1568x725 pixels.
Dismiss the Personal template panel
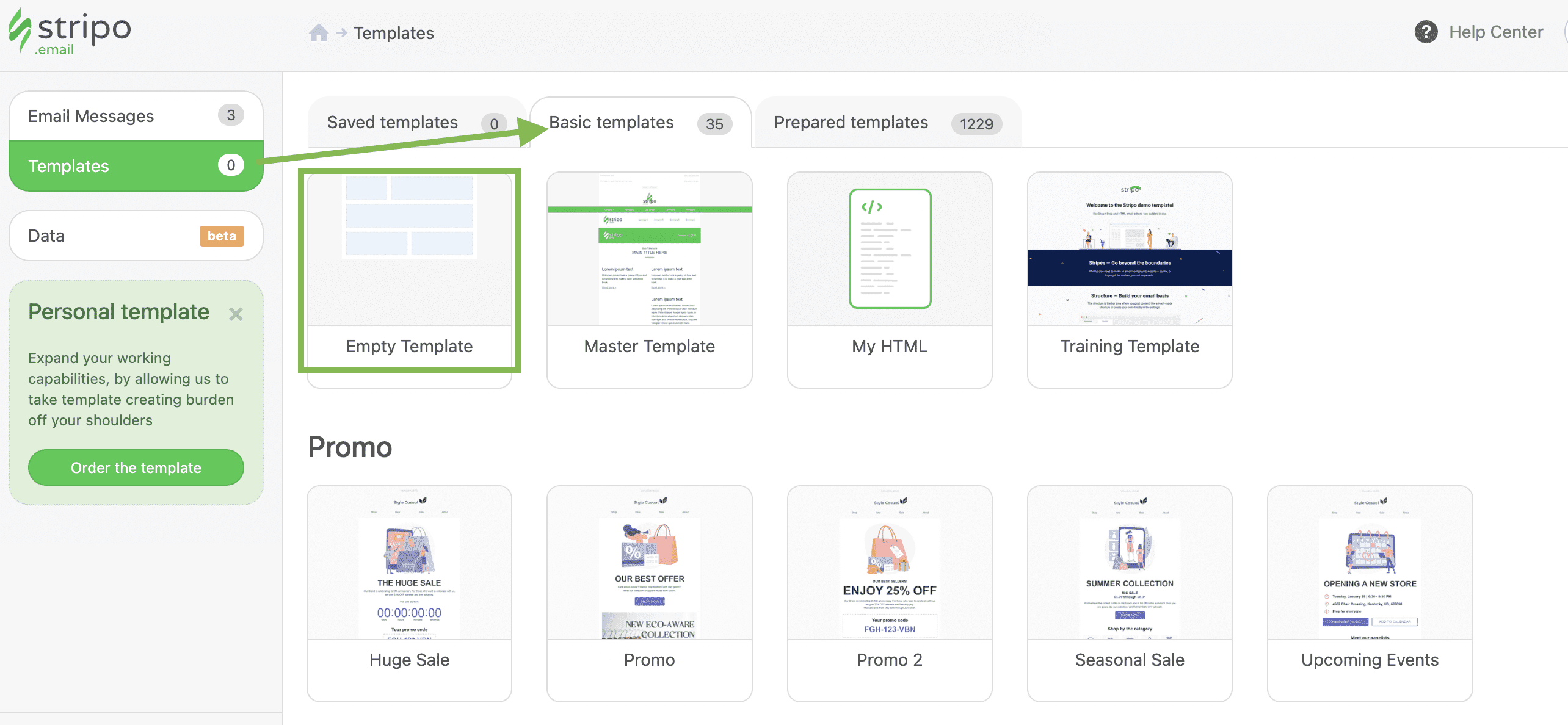pyautogui.click(x=236, y=314)
